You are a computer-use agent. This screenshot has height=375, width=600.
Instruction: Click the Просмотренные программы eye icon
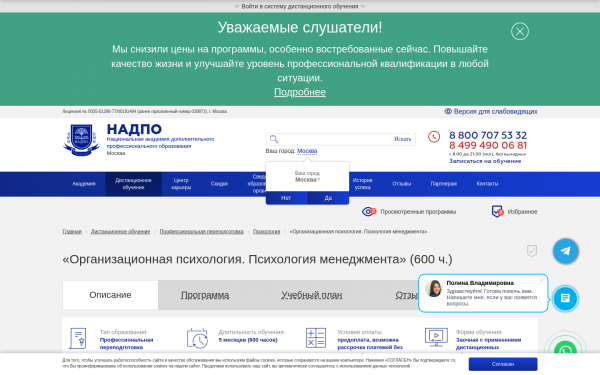point(369,212)
